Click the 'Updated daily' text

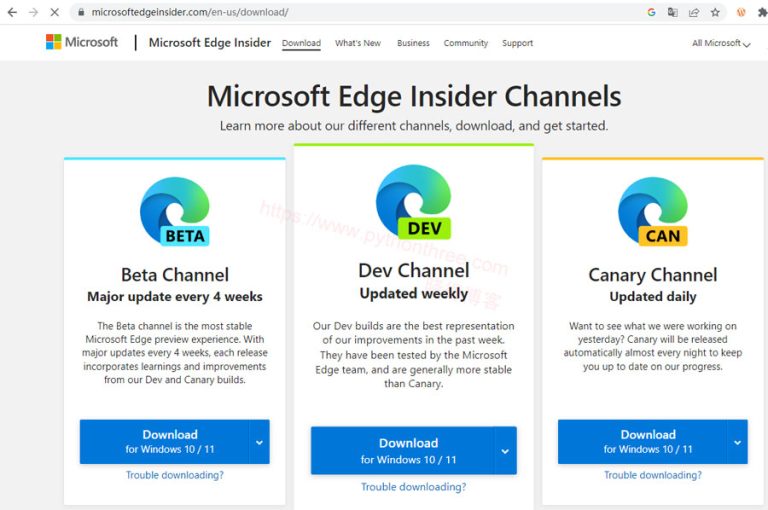653,297
